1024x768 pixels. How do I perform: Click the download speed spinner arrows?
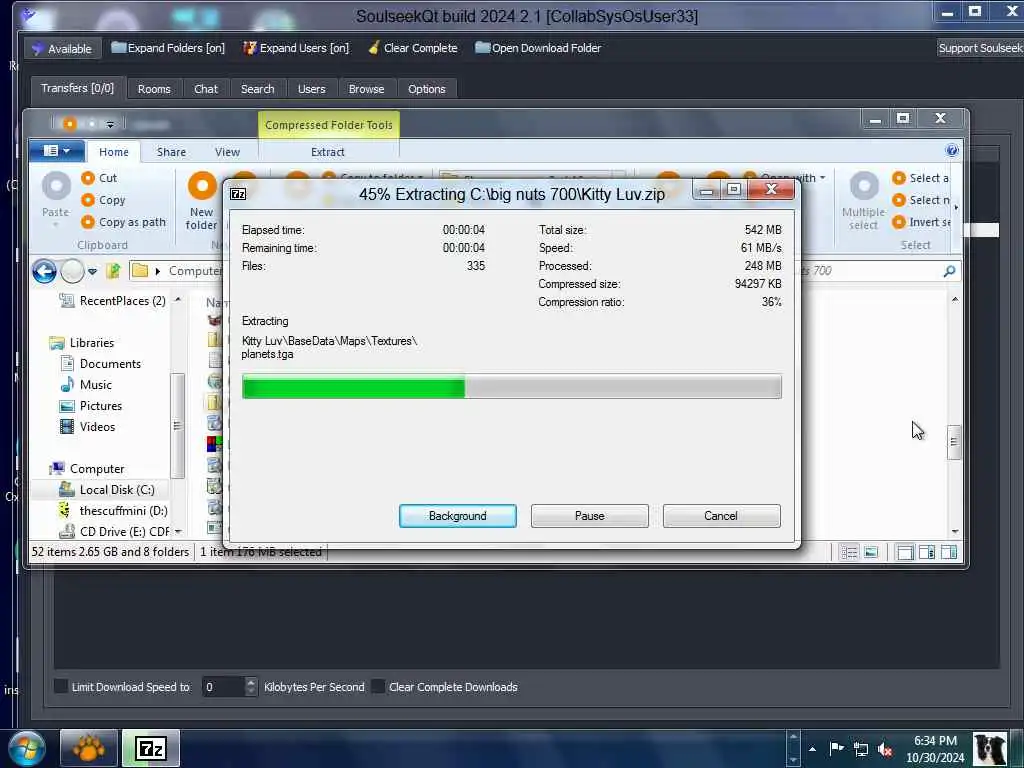pos(251,687)
